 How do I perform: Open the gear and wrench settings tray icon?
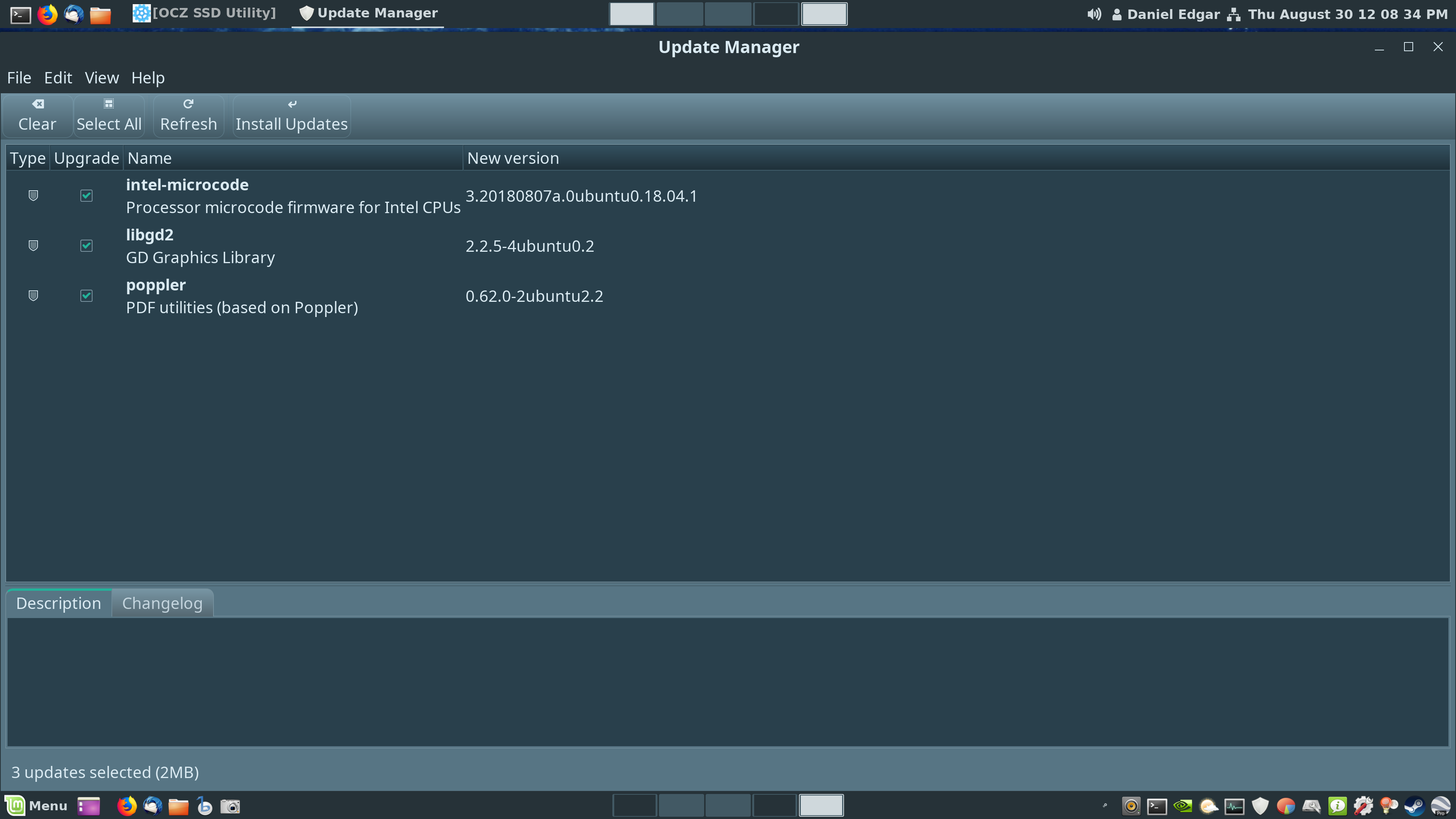coord(1363,806)
